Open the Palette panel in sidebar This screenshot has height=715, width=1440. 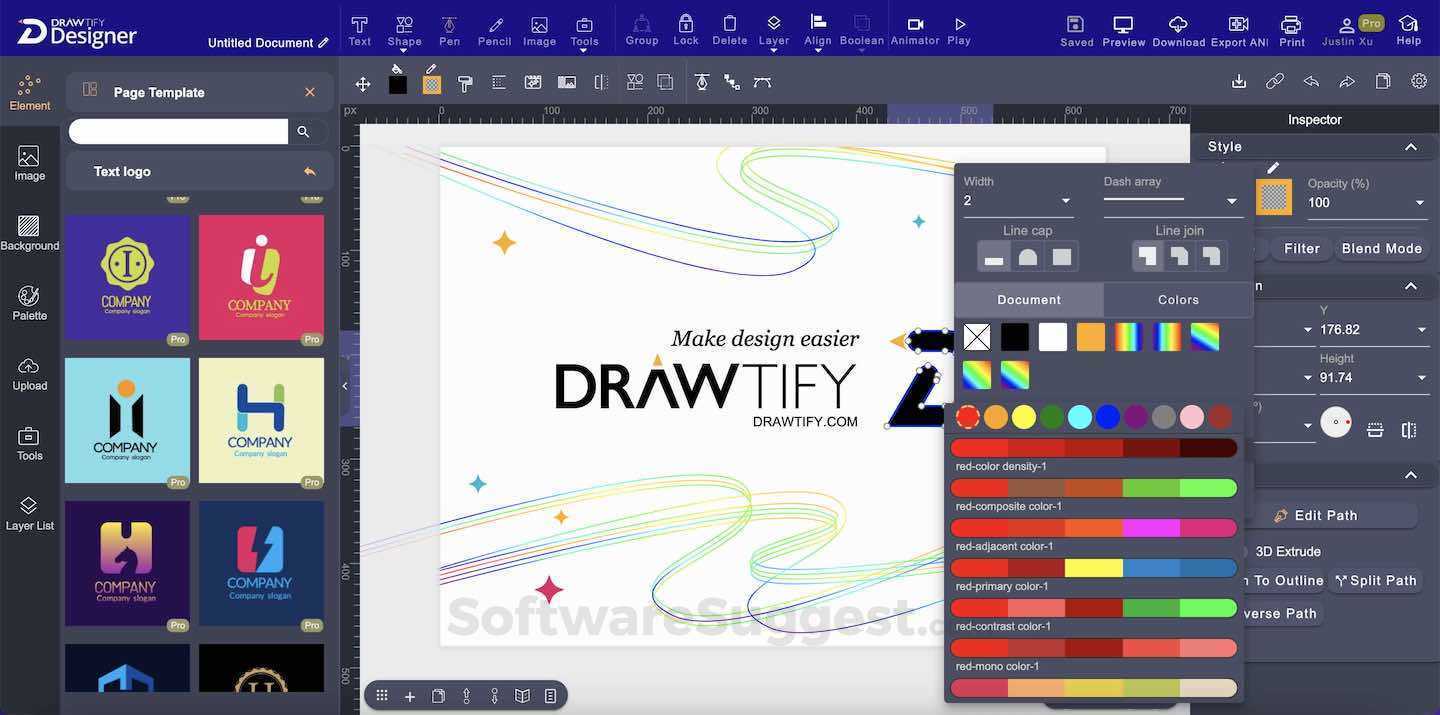(x=29, y=303)
